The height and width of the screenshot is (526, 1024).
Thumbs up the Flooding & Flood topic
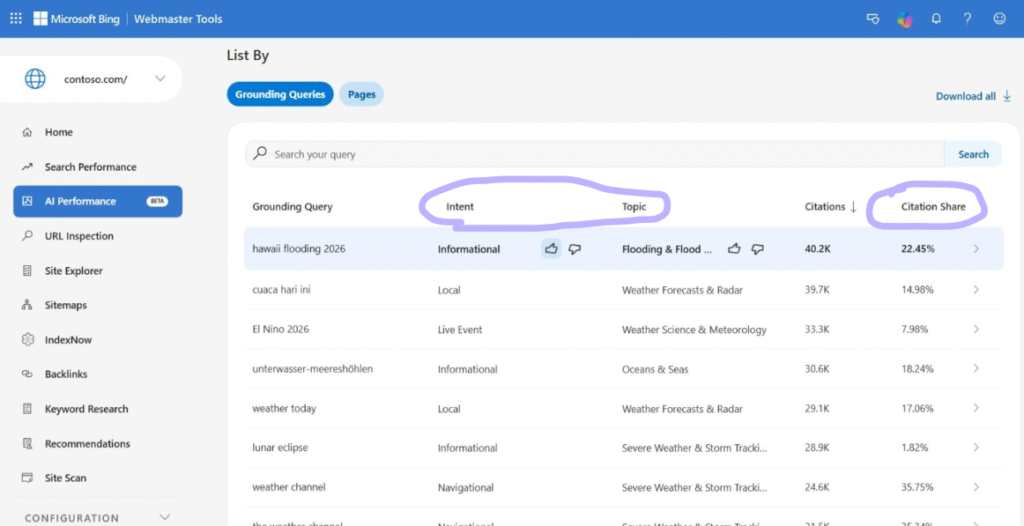click(x=734, y=249)
